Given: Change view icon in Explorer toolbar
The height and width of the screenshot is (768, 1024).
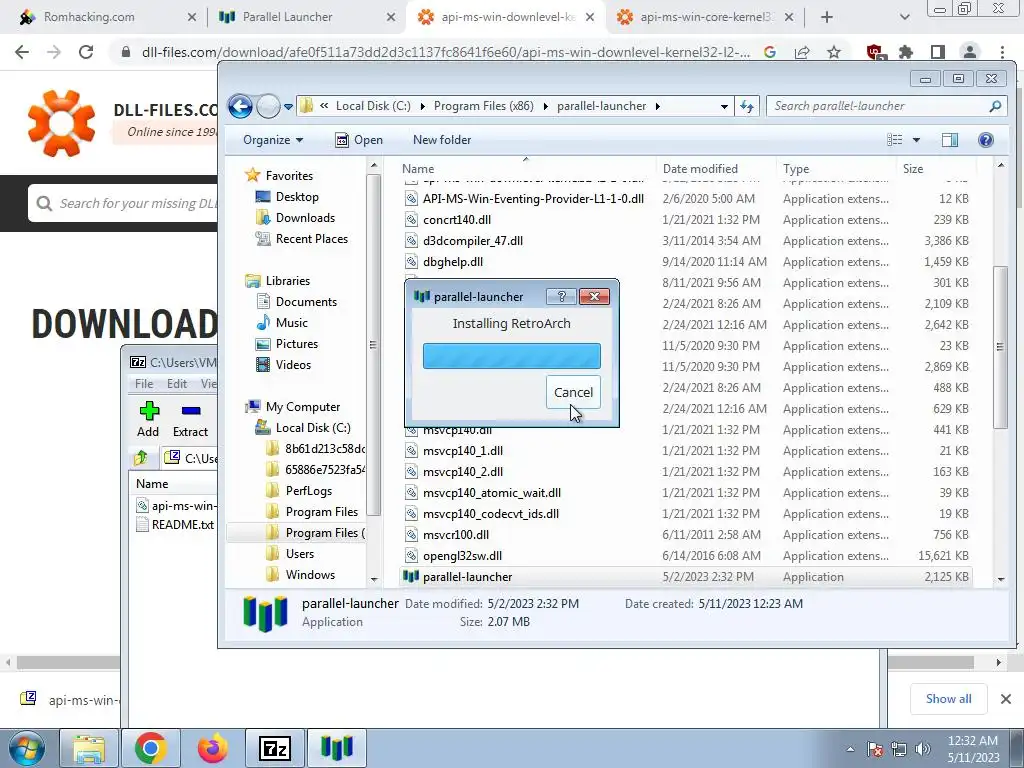Looking at the screenshot, I should (895, 140).
